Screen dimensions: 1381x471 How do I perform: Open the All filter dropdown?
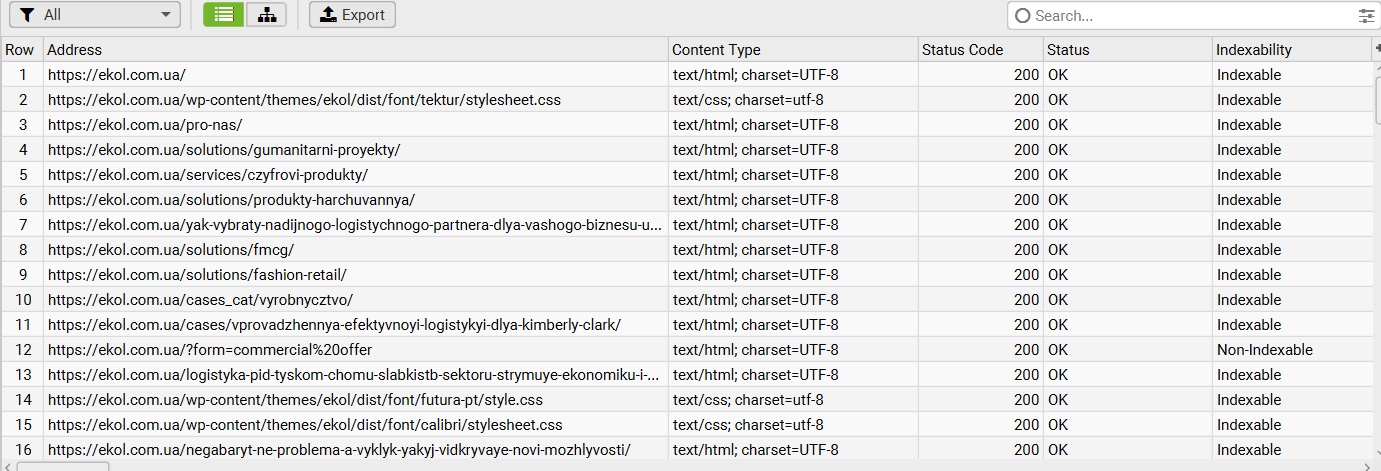[95, 15]
